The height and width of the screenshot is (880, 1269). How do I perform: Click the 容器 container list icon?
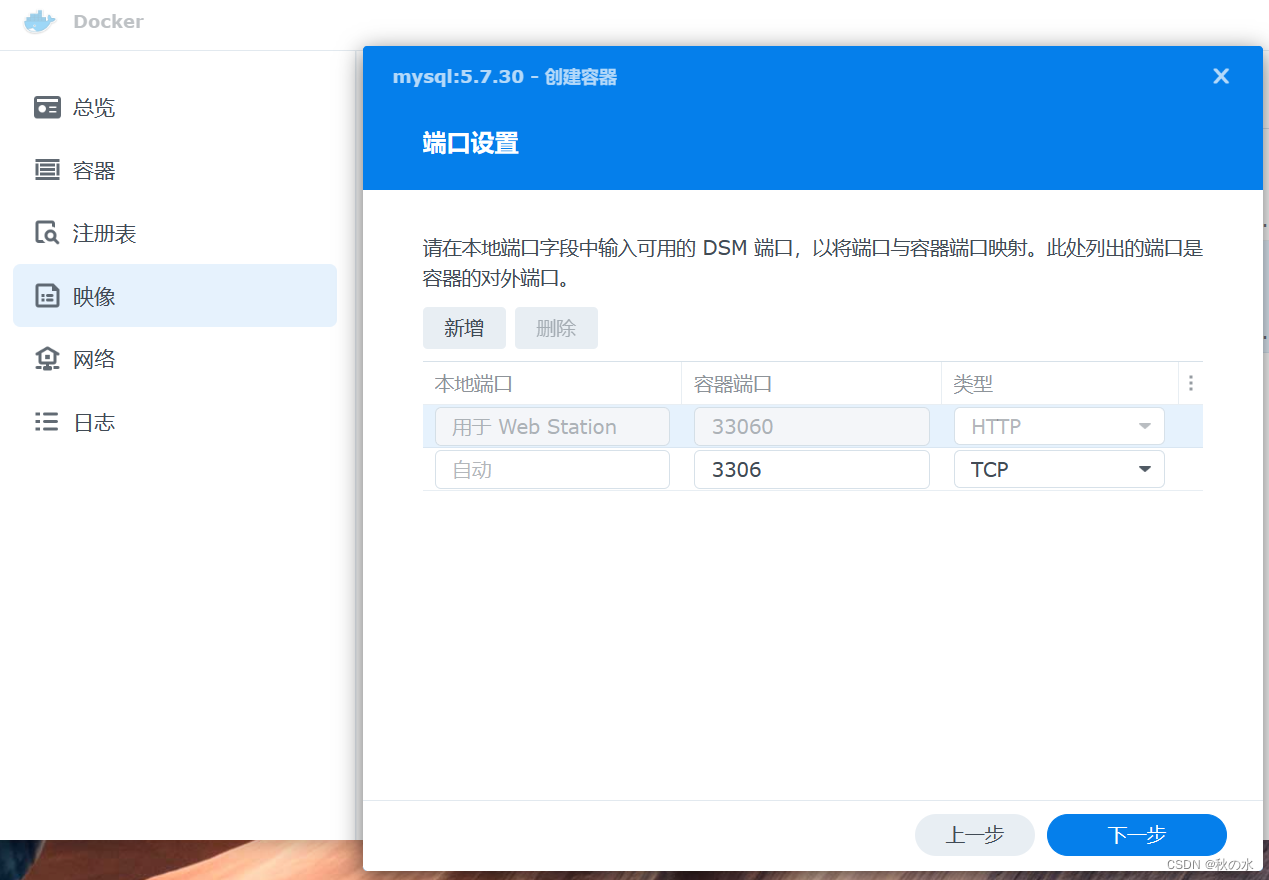(x=47, y=170)
